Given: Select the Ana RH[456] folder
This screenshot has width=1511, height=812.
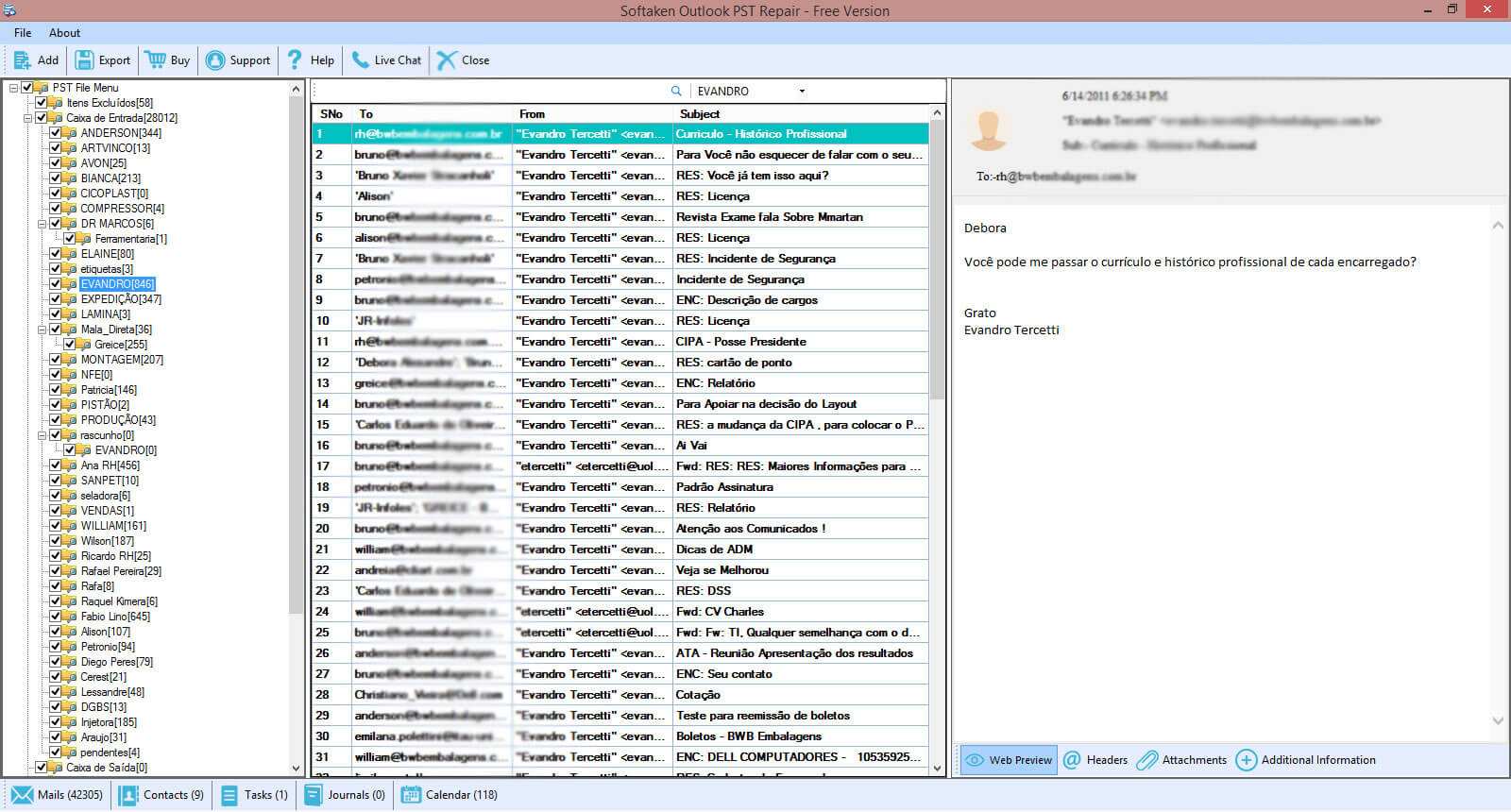Looking at the screenshot, I should [x=110, y=465].
